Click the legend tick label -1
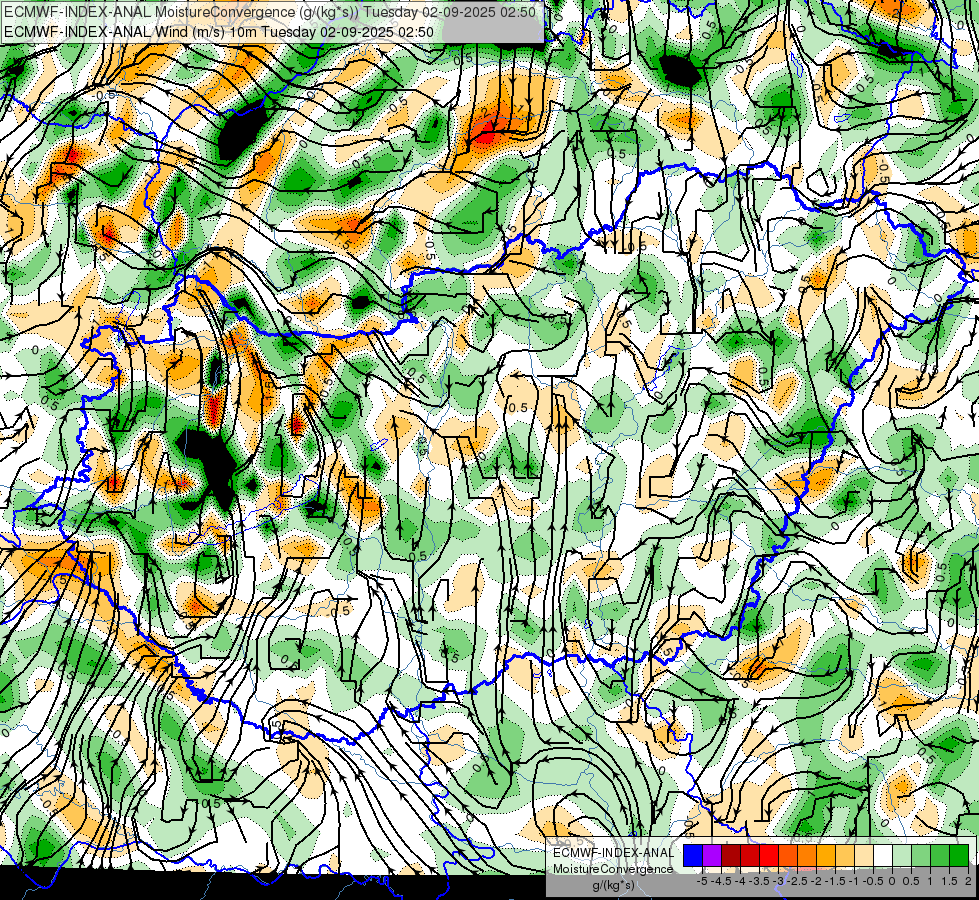 click(x=854, y=881)
